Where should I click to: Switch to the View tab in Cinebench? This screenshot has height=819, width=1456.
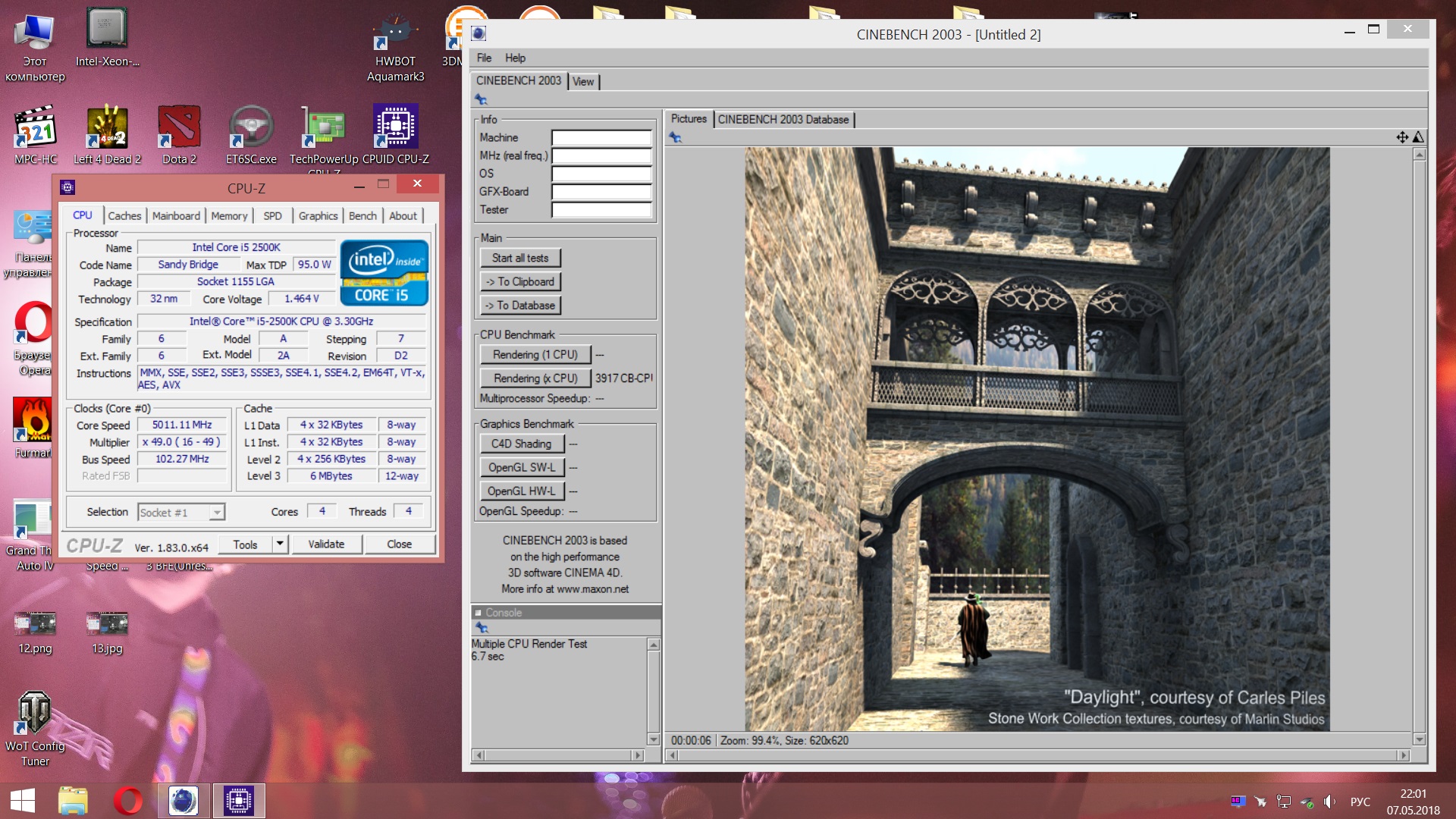(x=583, y=81)
